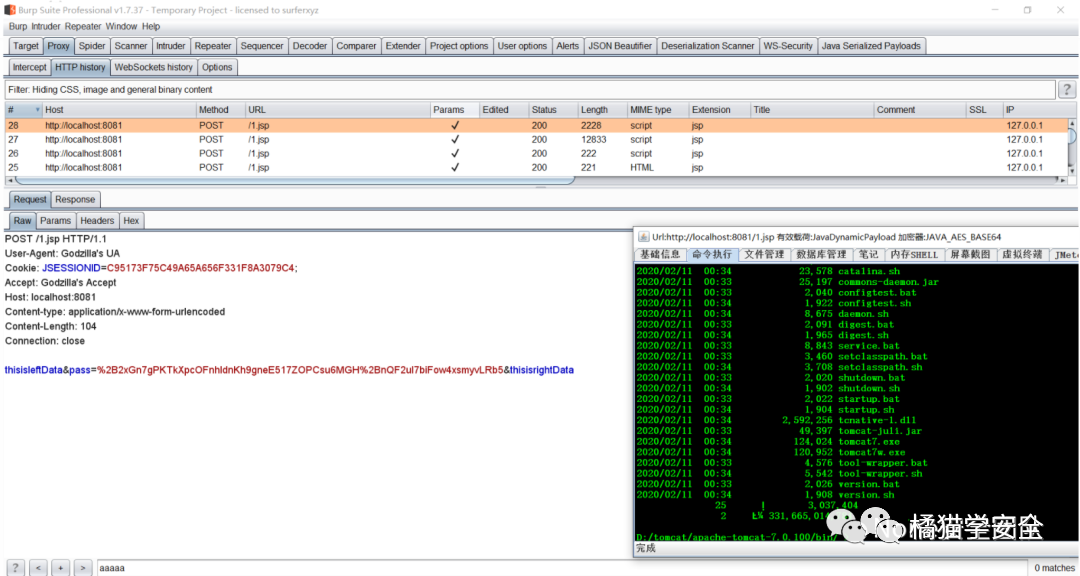Screen dimensions: 1080x576
Task: Click the plus search options button
Action: pyautogui.click(x=61, y=568)
